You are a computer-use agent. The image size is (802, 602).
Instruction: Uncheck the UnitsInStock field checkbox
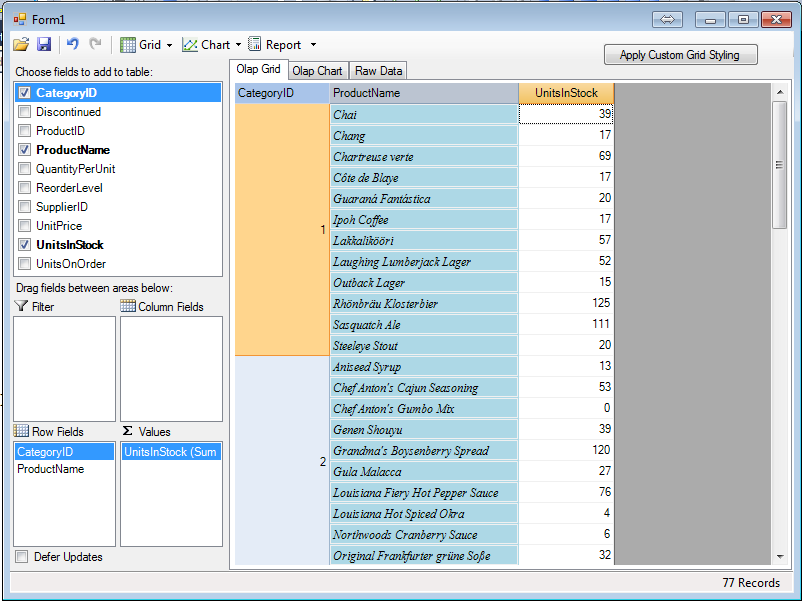[x=24, y=244]
